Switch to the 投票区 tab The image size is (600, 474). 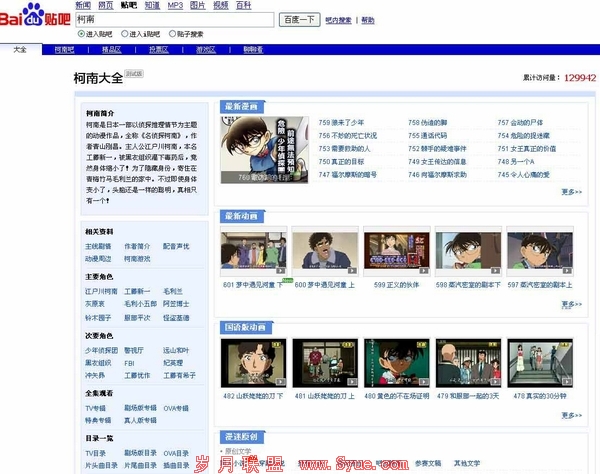point(159,49)
